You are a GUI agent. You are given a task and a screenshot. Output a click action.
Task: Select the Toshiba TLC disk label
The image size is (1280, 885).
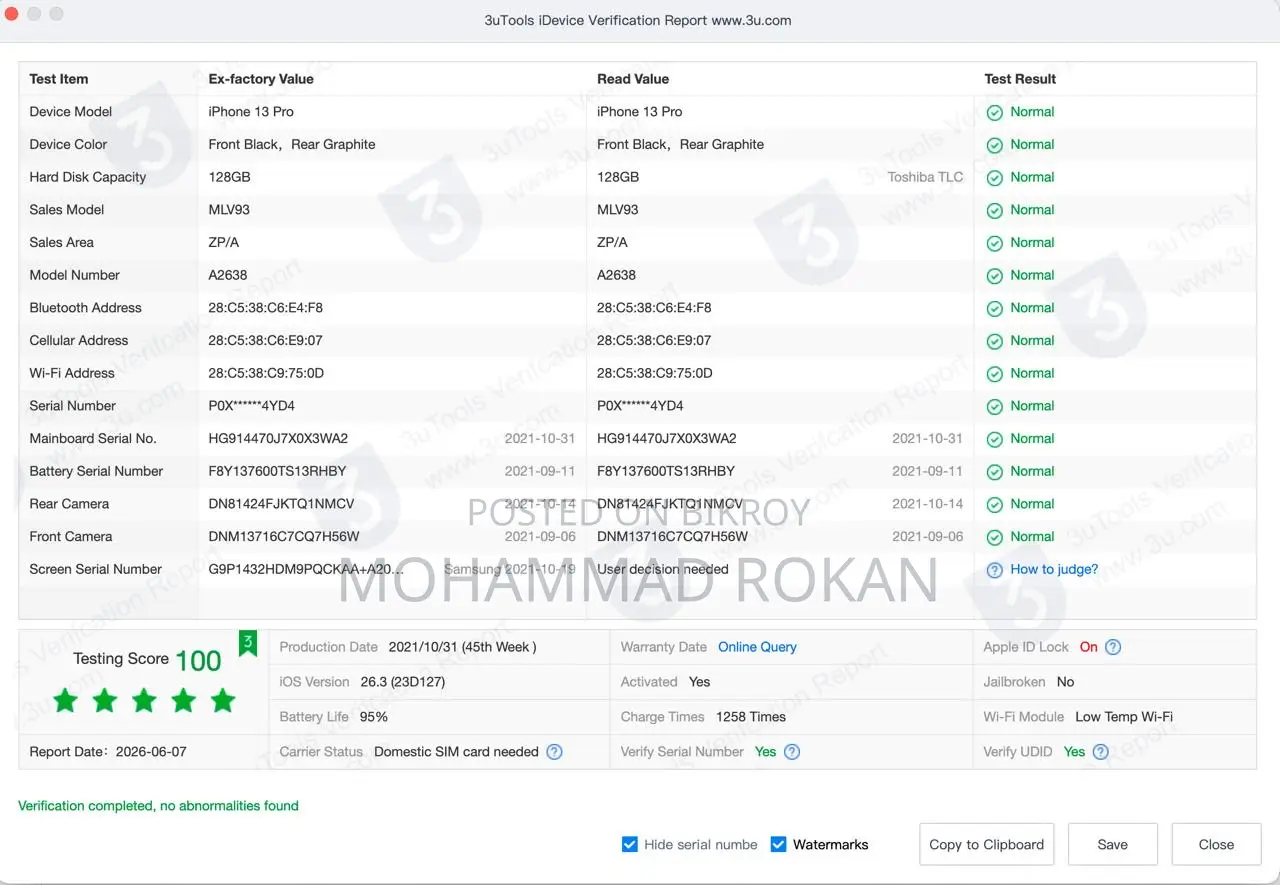coord(926,177)
